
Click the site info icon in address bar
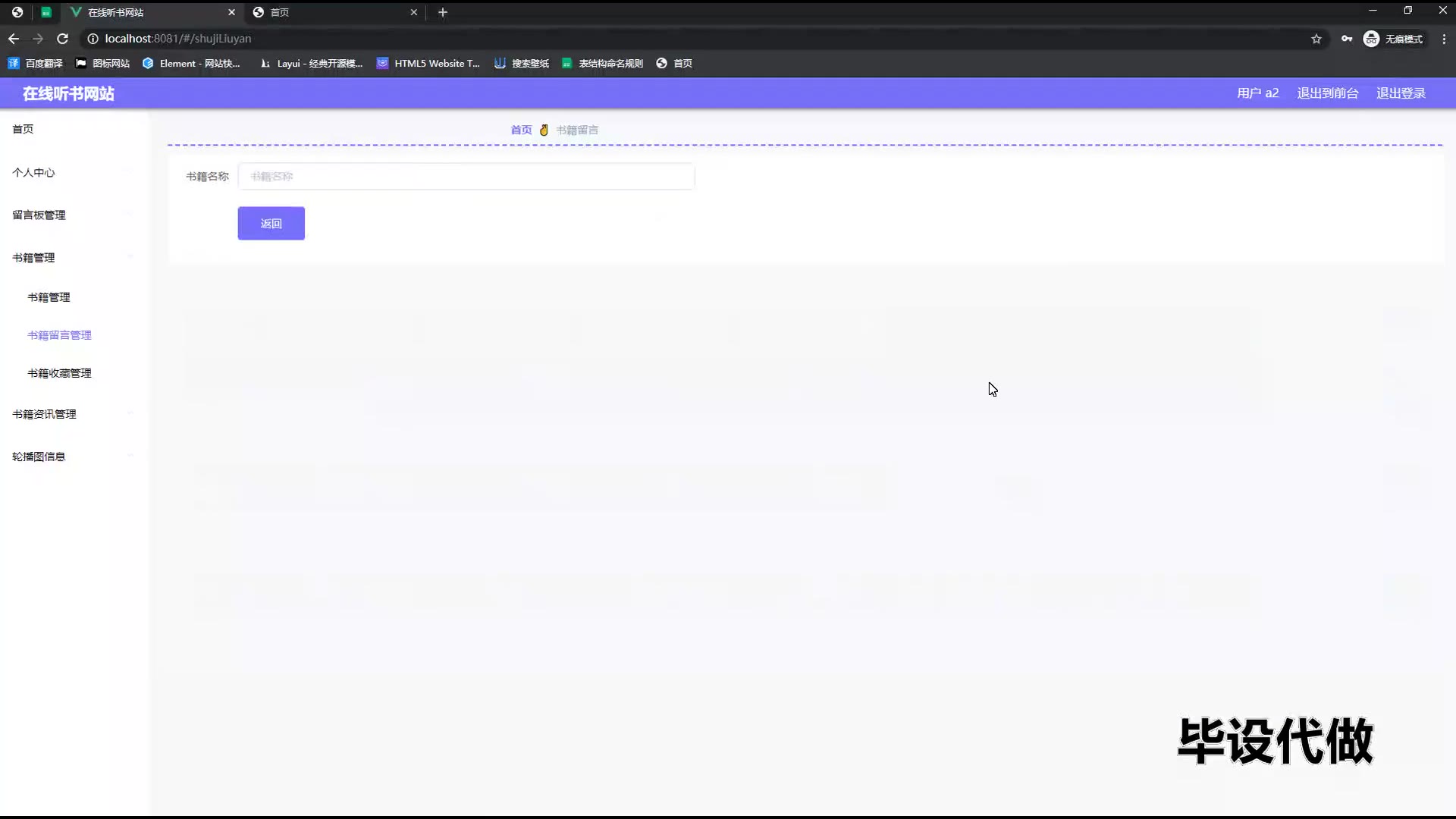[93, 39]
